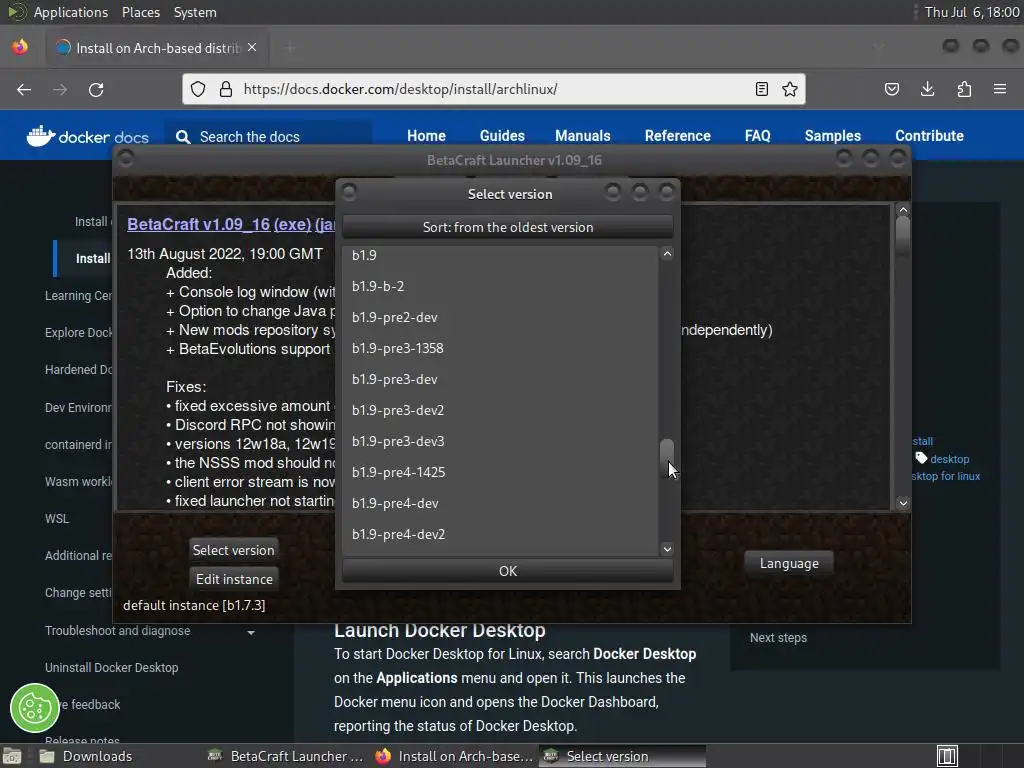Click the shield tracking protection icon
1024x768 pixels.
[198, 89]
